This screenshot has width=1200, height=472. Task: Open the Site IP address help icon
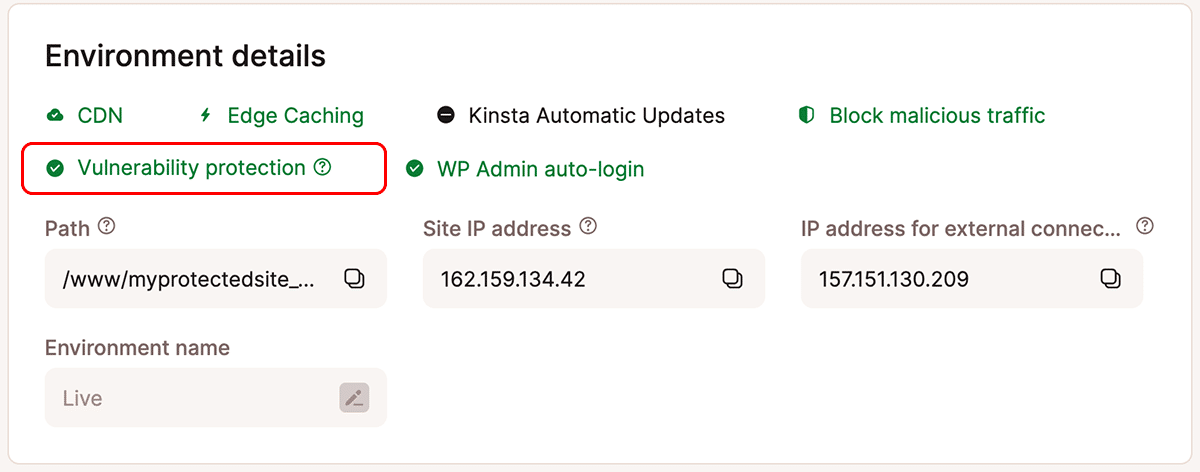tap(588, 227)
